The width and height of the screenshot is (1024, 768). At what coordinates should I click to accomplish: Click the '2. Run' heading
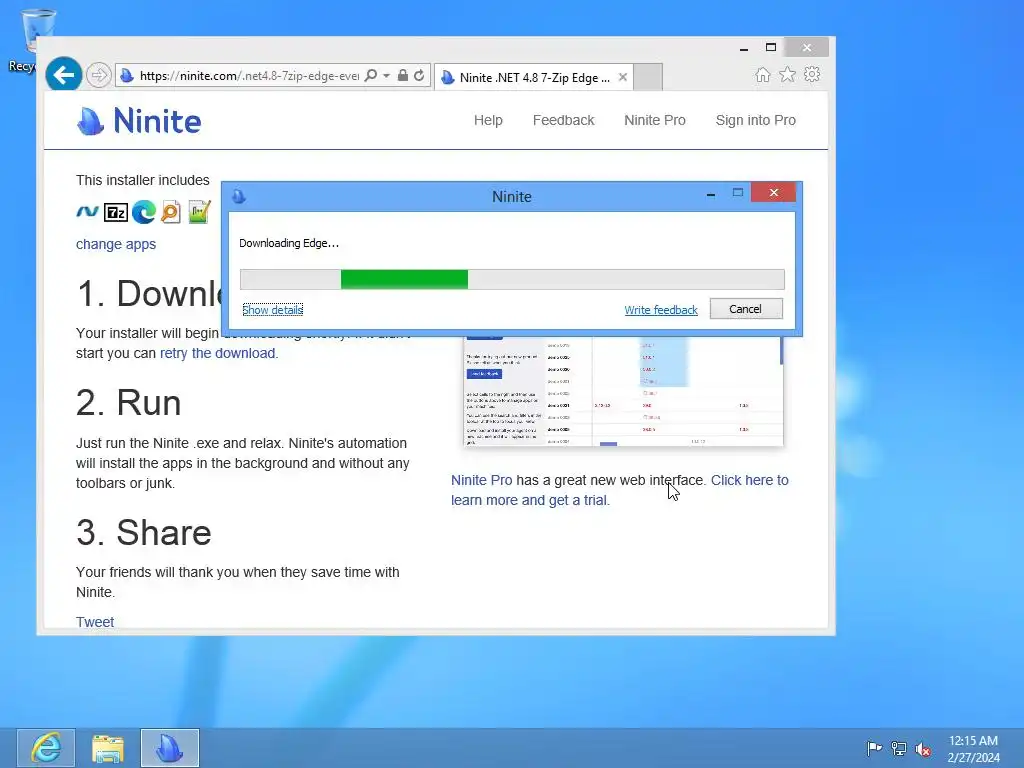point(129,402)
